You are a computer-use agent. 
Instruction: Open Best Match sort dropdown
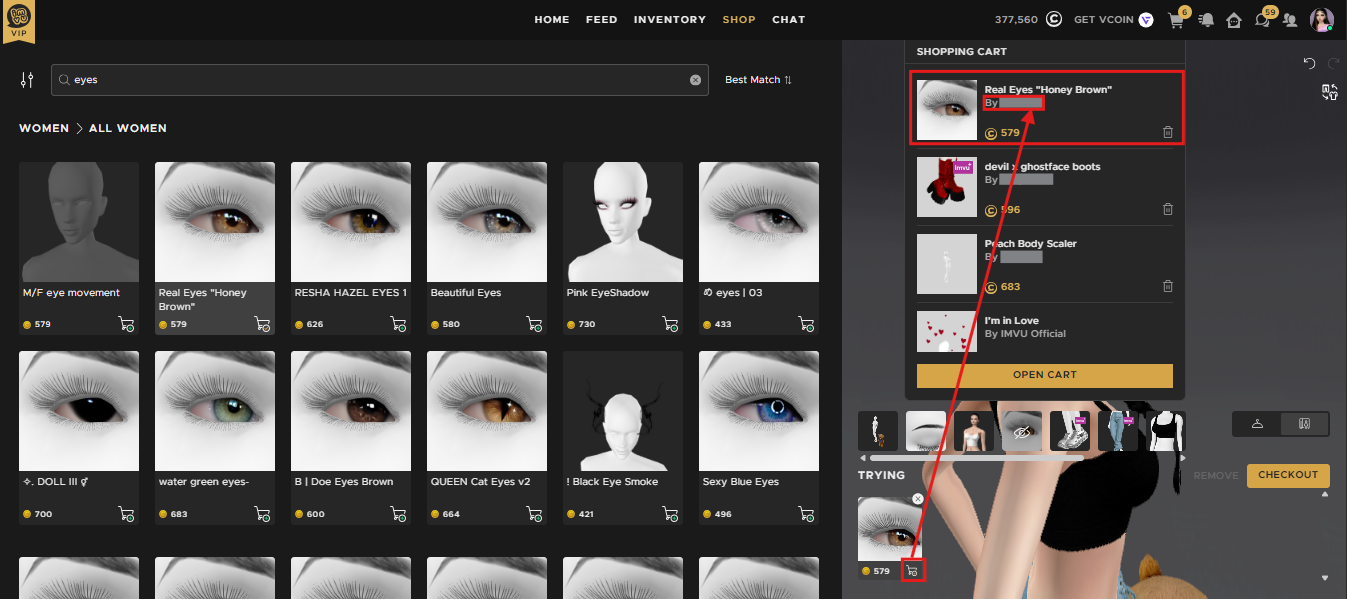click(x=758, y=80)
